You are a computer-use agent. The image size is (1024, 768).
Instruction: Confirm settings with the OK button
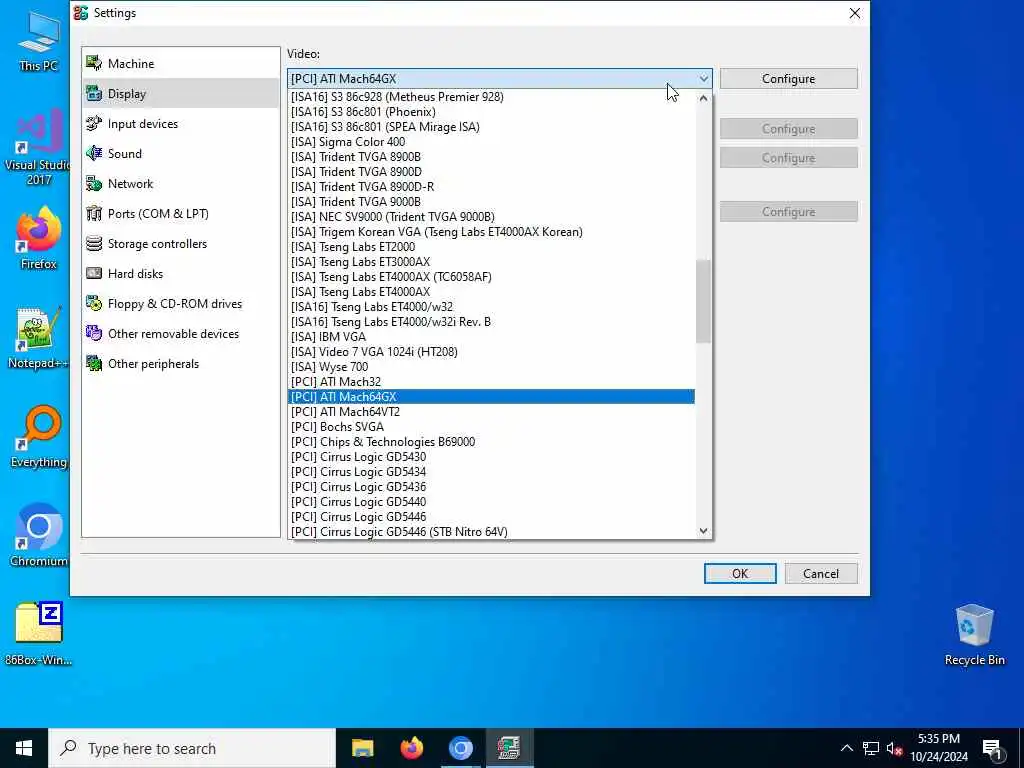(740, 573)
